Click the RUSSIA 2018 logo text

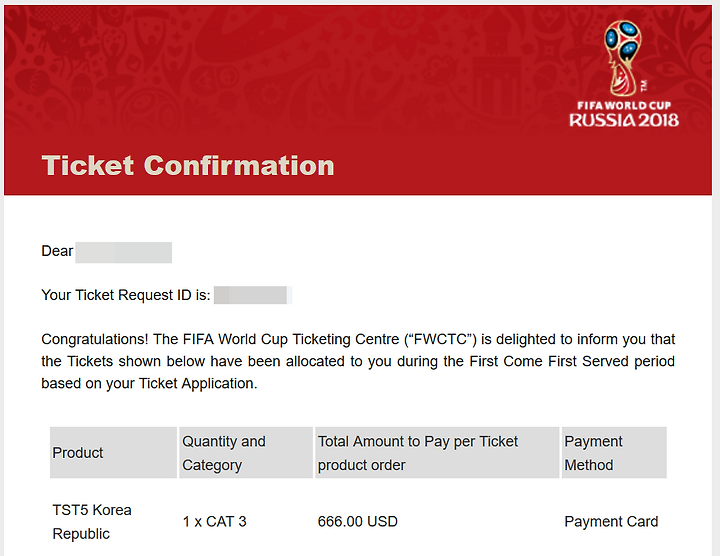point(624,120)
